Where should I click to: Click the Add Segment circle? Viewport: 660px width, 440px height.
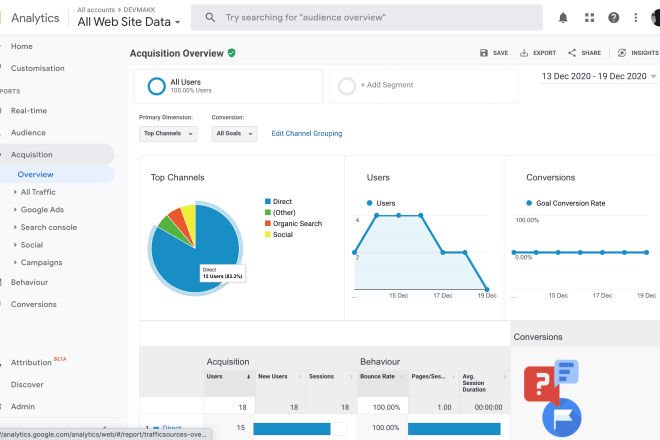[347, 86]
